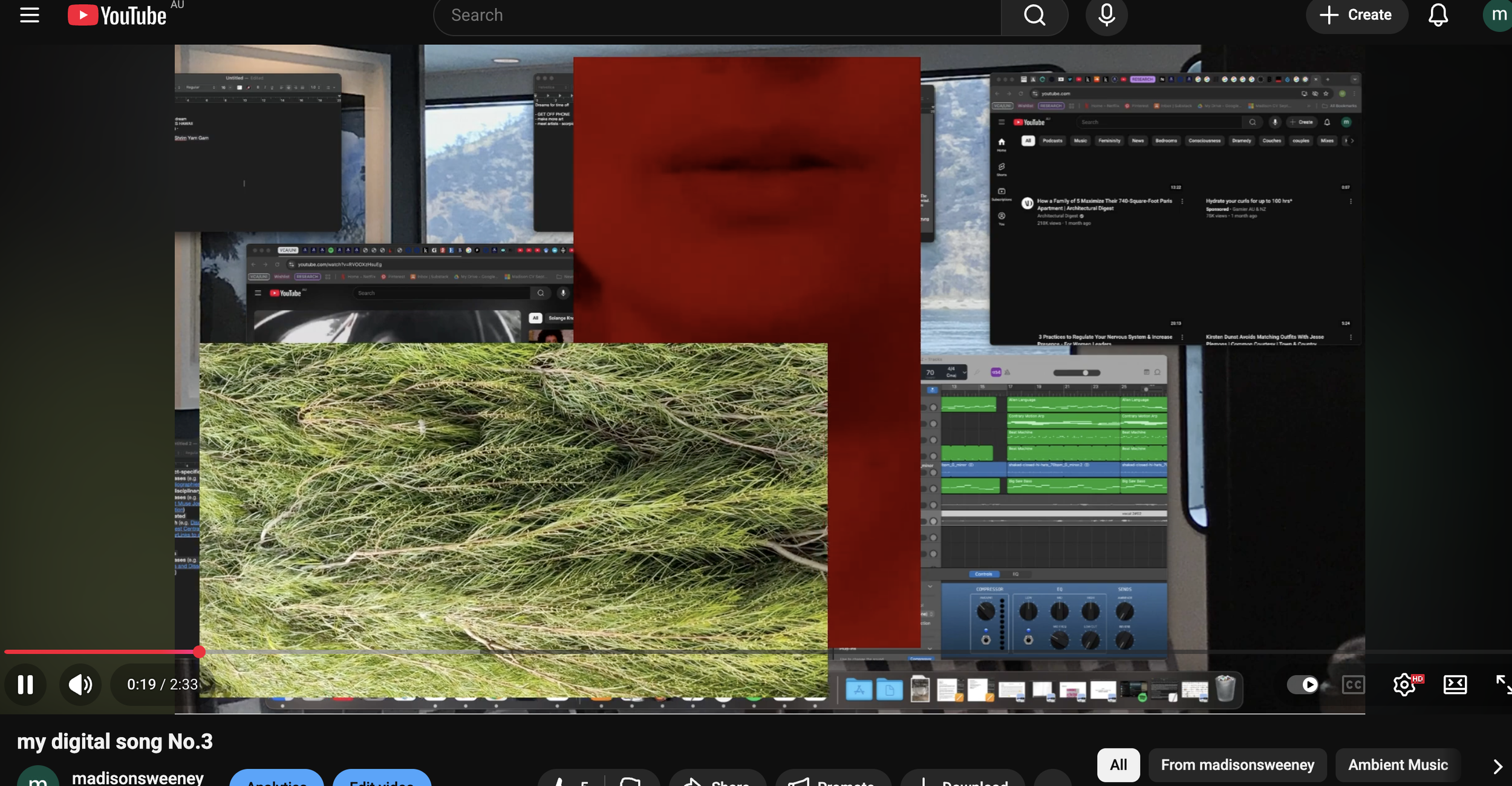Select the All filter chip
The height and width of the screenshot is (786, 1512).
tap(1118, 765)
